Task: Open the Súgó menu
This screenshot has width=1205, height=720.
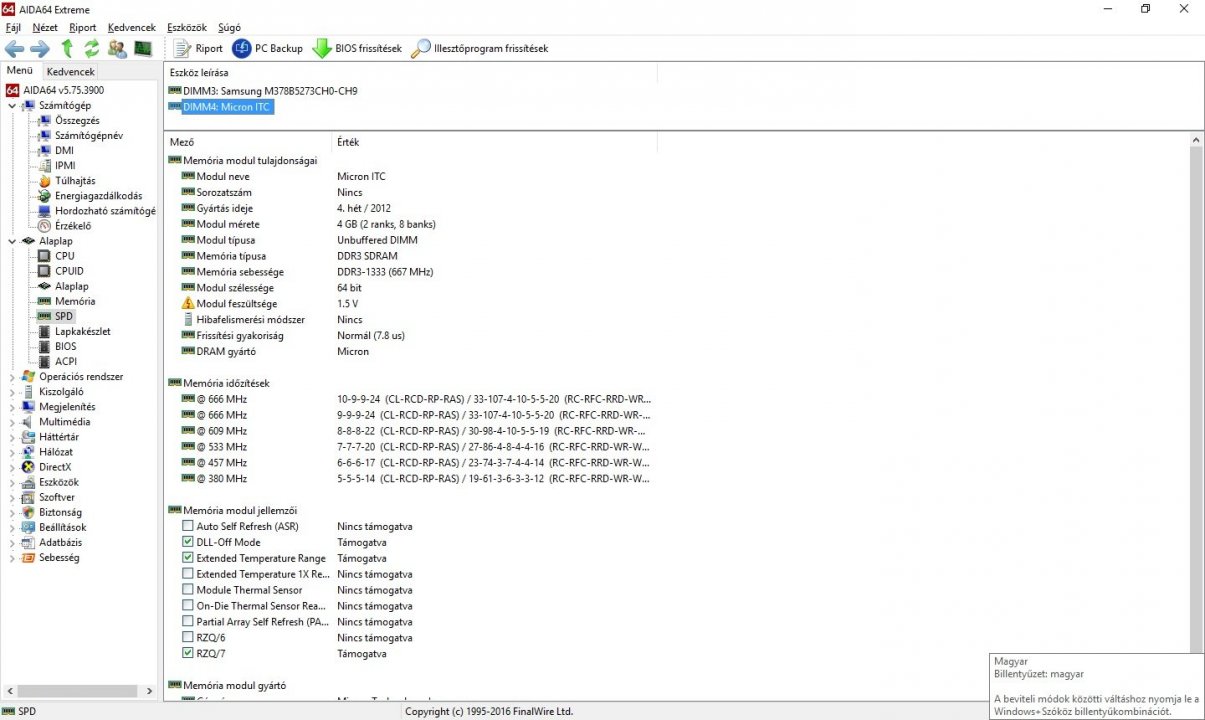Action: click(229, 28)
